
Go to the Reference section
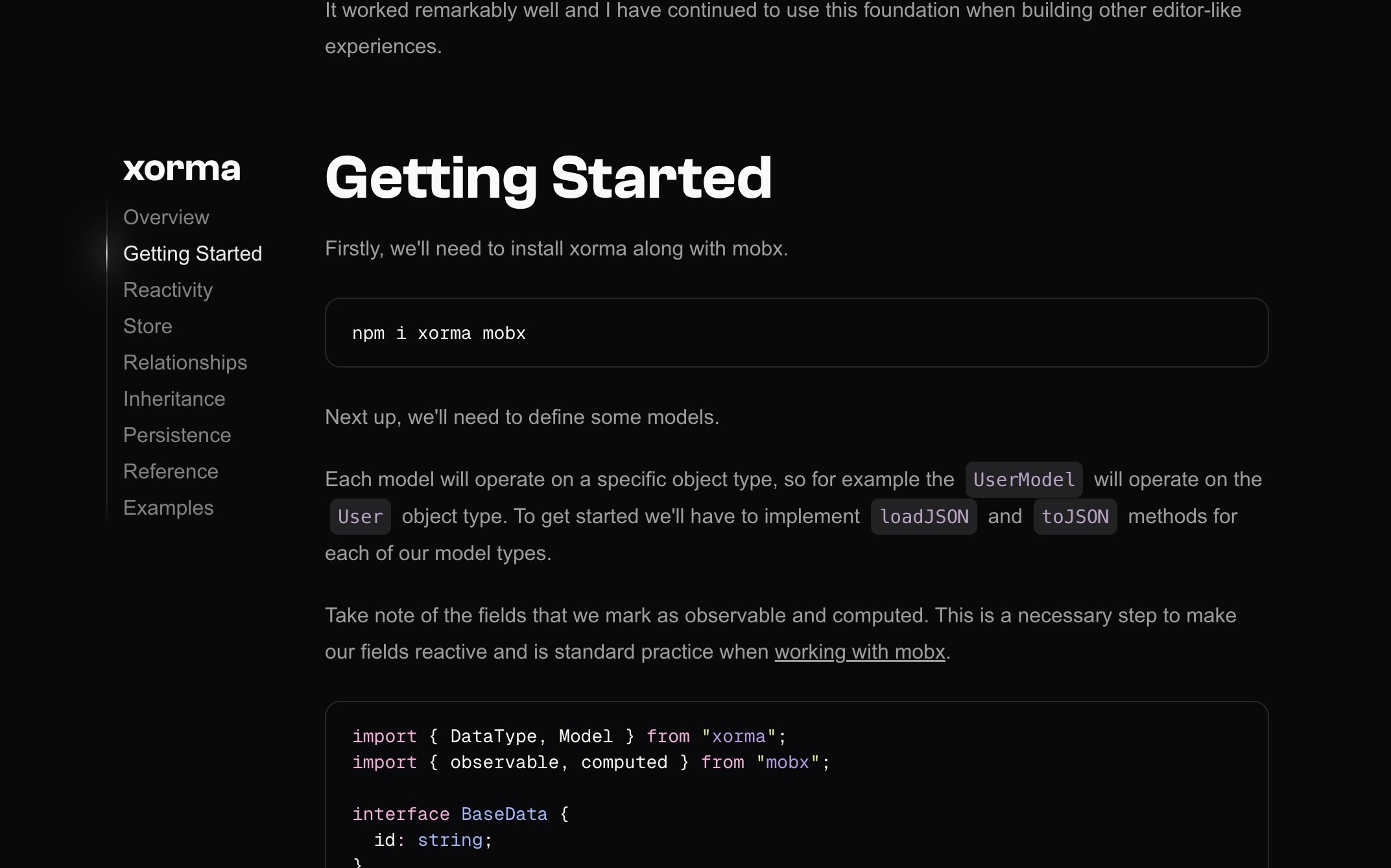pyautogui.click(x=171, y=471)
